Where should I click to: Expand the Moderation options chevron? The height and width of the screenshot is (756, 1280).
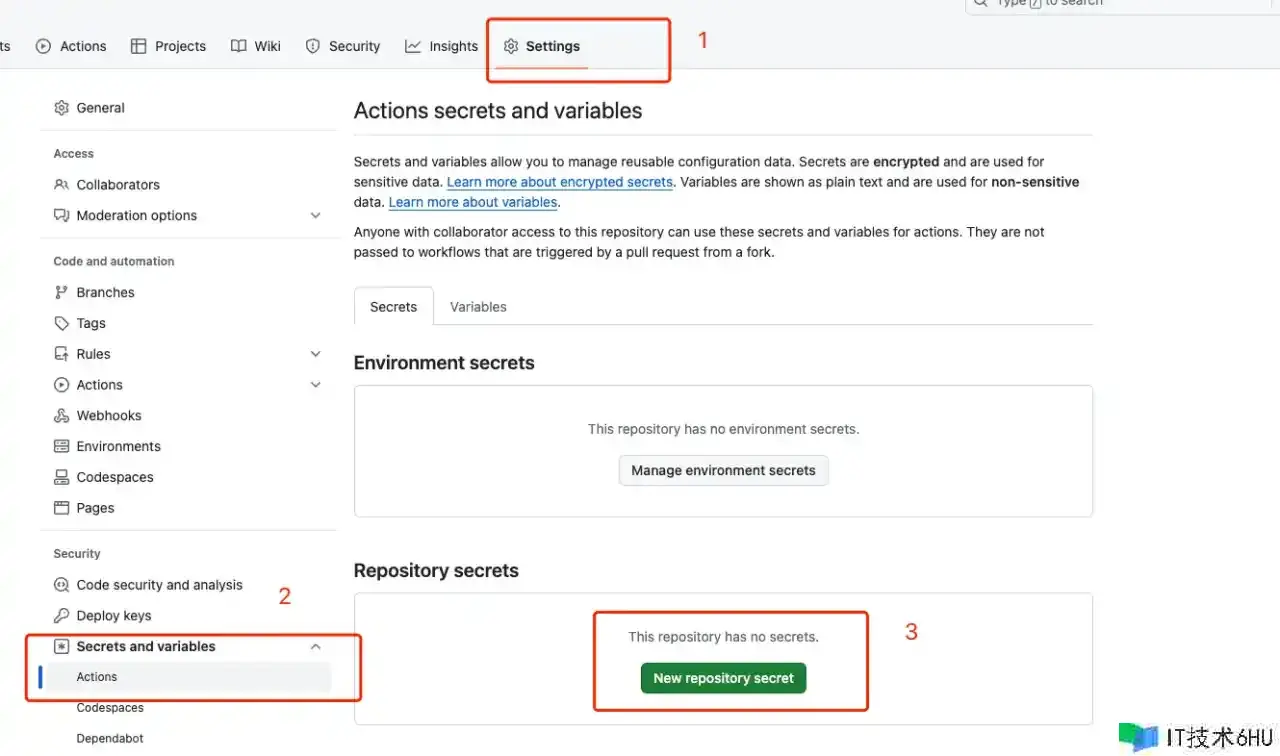click(315, 216)
